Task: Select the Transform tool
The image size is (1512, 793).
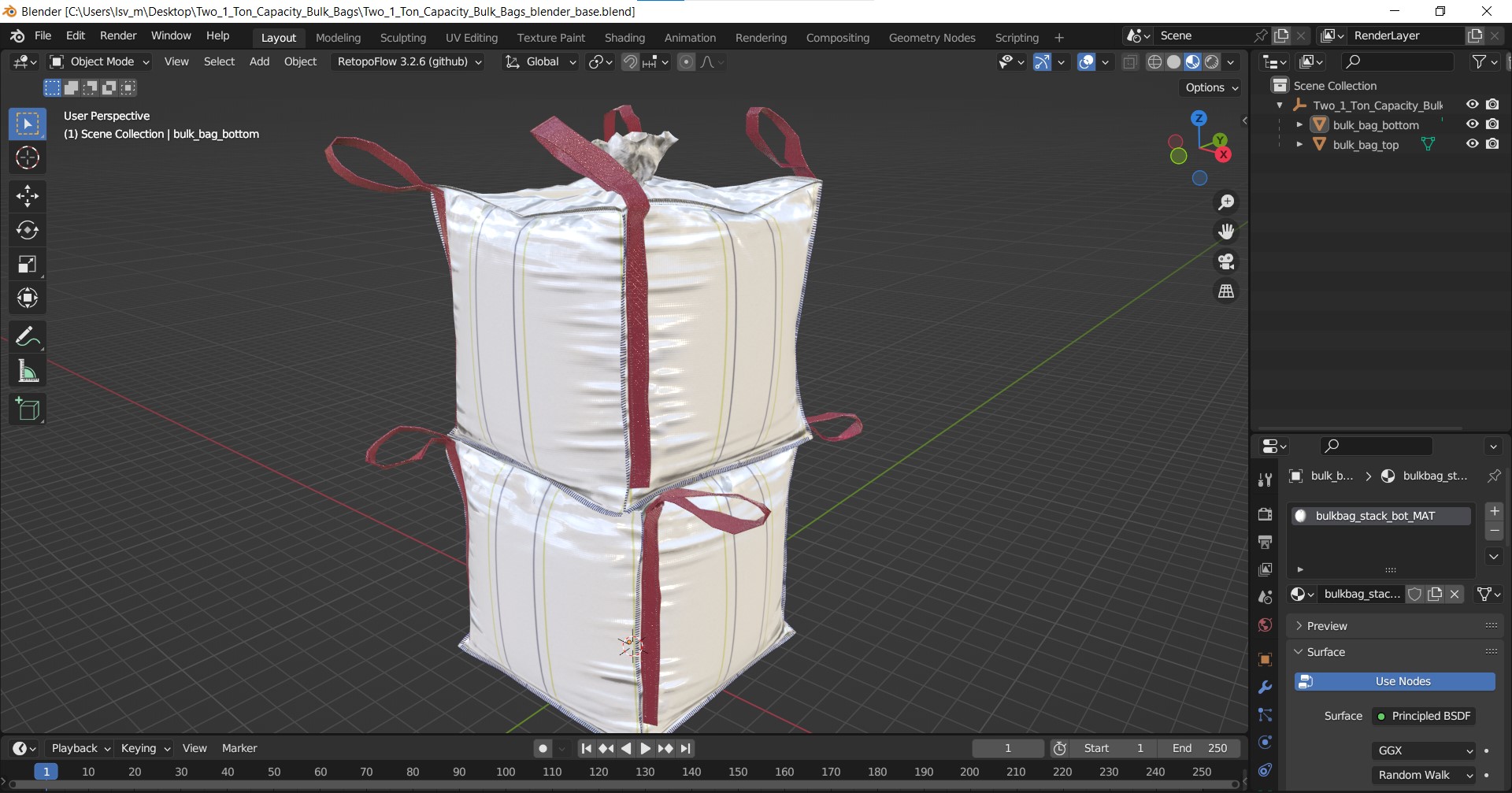Action: (x=28, y=298)
